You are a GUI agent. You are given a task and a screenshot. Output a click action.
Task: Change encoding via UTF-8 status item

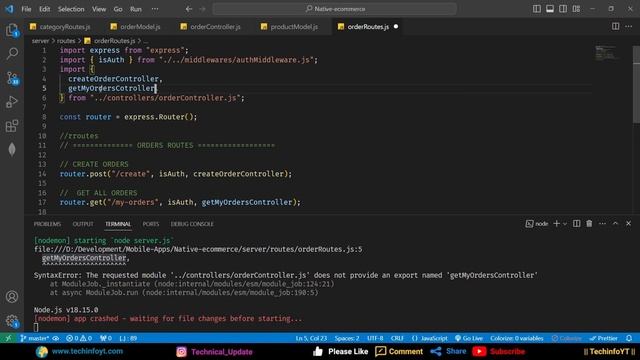click(x=375, y=338)
